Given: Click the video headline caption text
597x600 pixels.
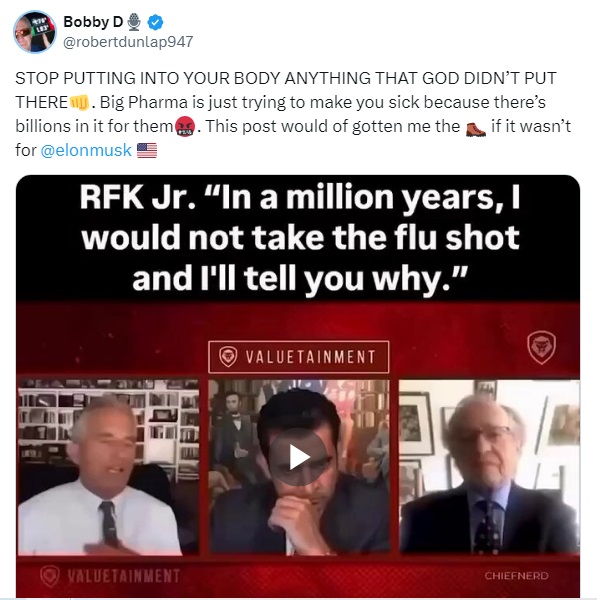Looking at the screenshot, I should pyautogui.click(x=300, y=237).
